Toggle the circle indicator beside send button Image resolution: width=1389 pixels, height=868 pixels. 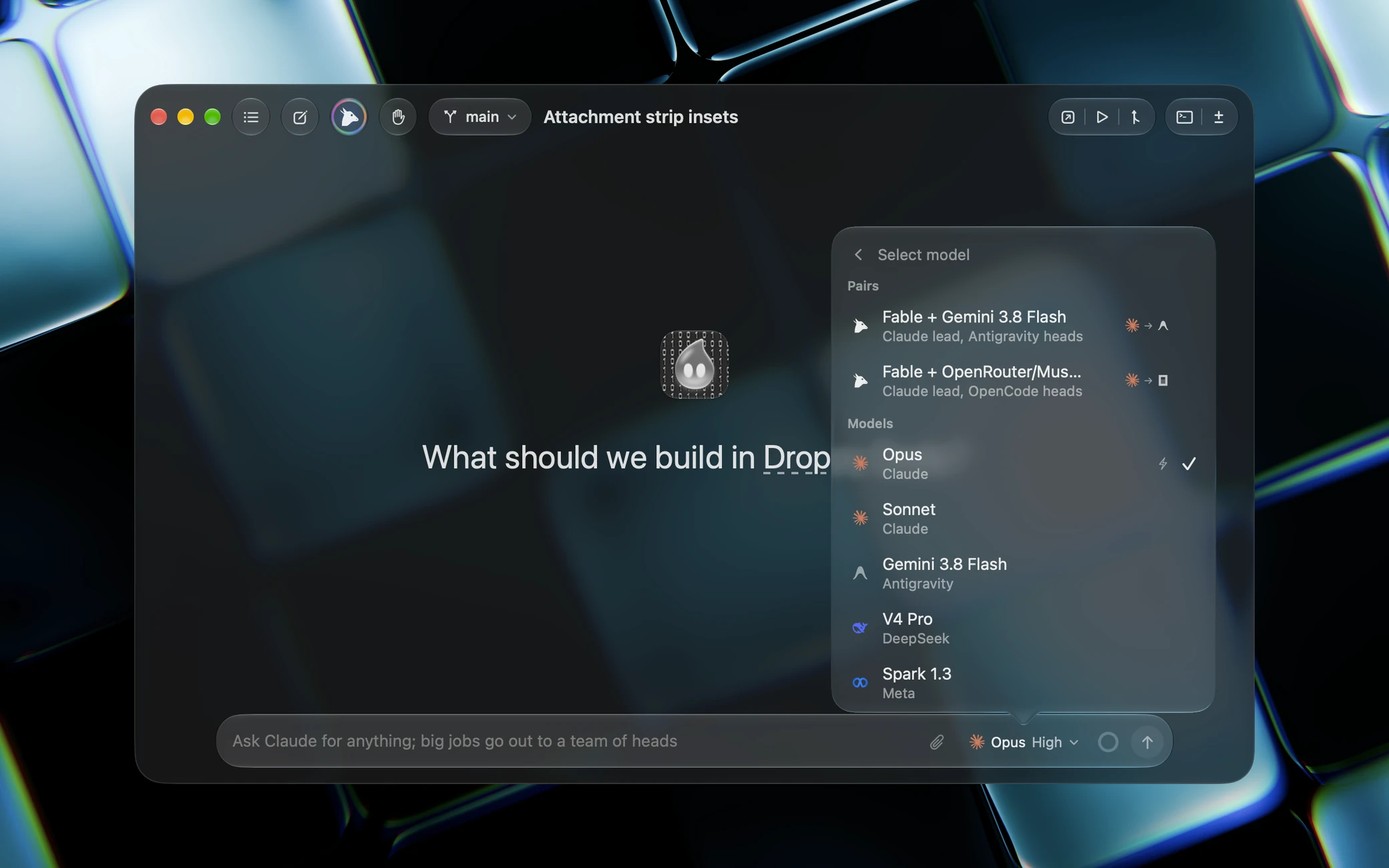tap(1108, 742)
